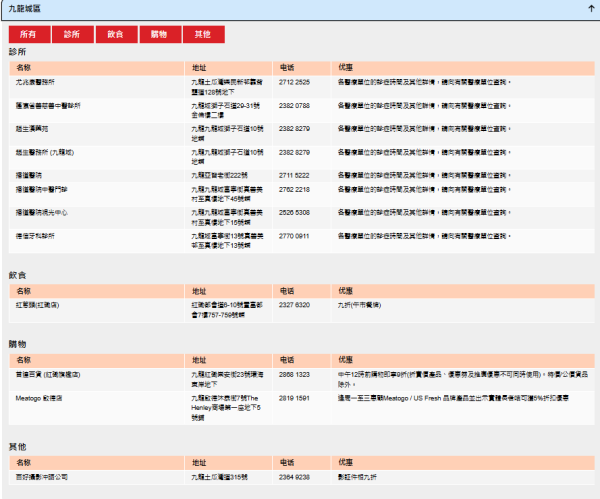This screenshot has height=499, width=600.
Task: Click the 播道醫院 name cell
Action: pyautogui.click(x=29, y=175)
